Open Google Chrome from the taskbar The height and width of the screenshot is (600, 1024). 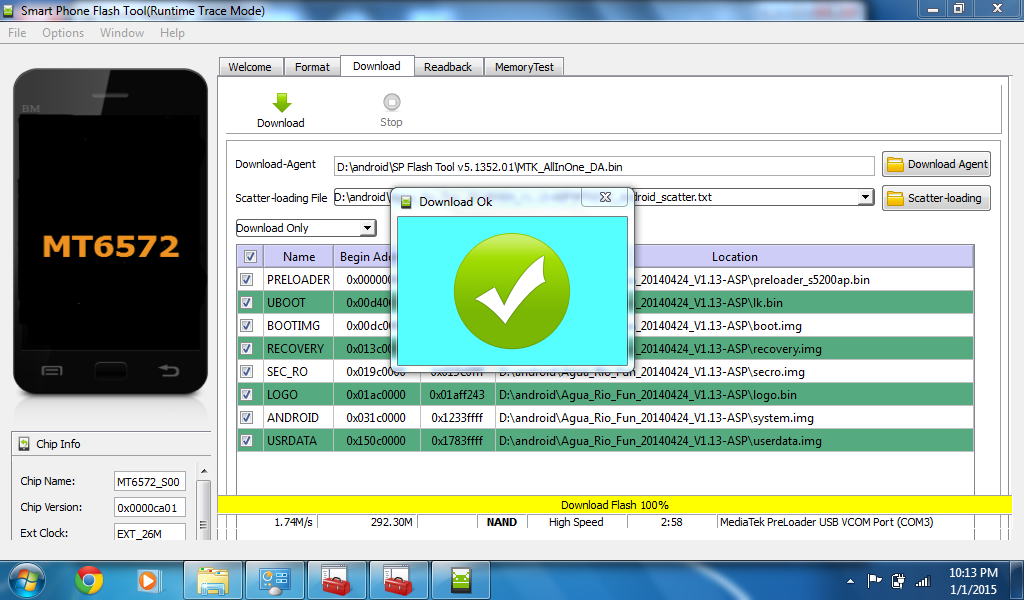click(89, 580)
